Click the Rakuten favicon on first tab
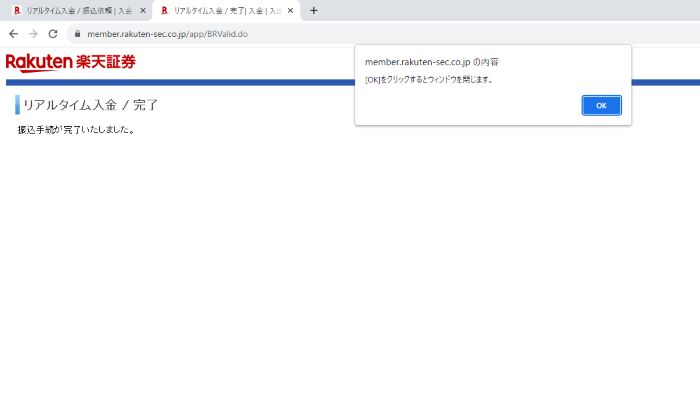Image resolution: width=700 pixels, height=393 pixels. (x=17, y=11)
